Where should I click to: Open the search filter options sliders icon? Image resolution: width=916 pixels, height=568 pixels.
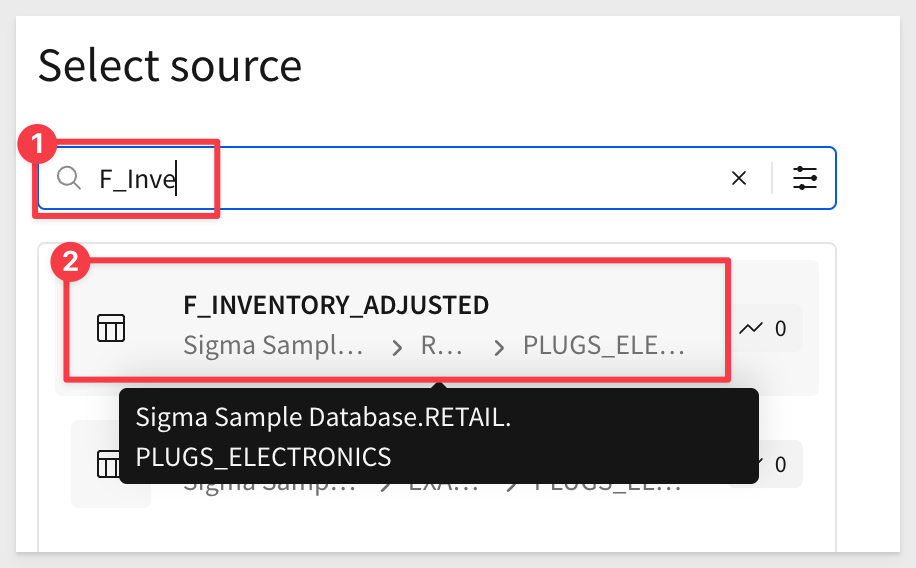[x=804, y=178]
